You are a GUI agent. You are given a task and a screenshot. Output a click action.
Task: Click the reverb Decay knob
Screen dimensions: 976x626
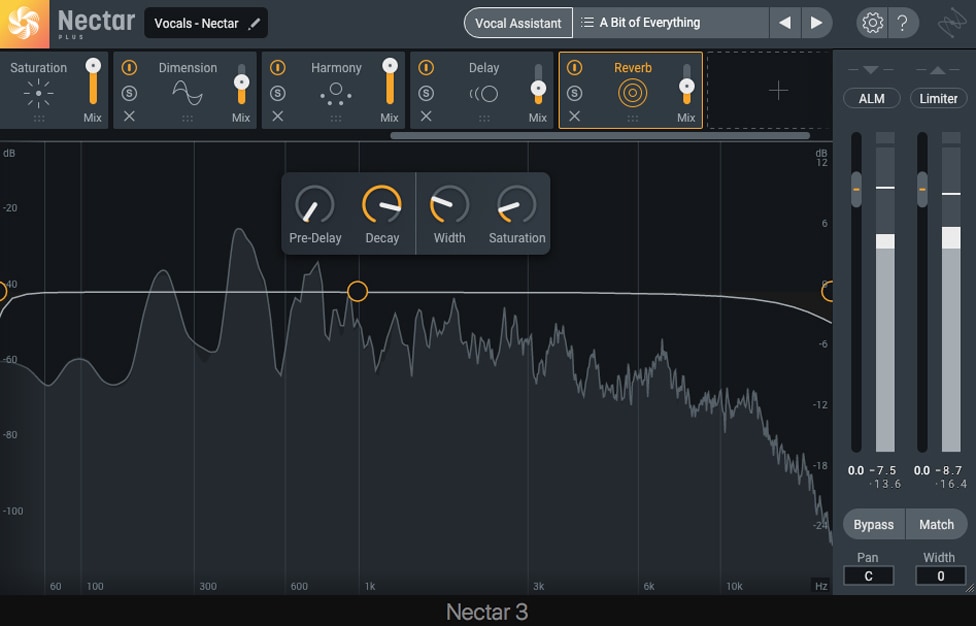coord(382,204)
